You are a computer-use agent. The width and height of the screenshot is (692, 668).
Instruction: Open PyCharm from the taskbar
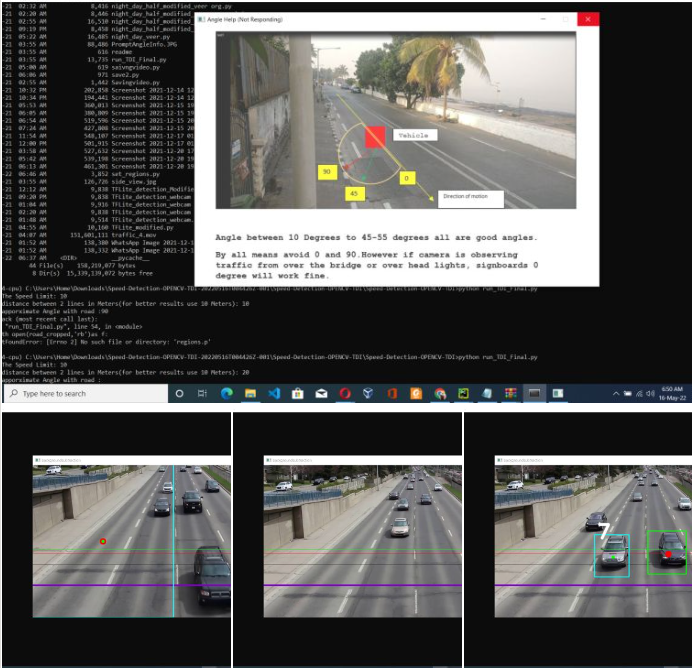463,393
